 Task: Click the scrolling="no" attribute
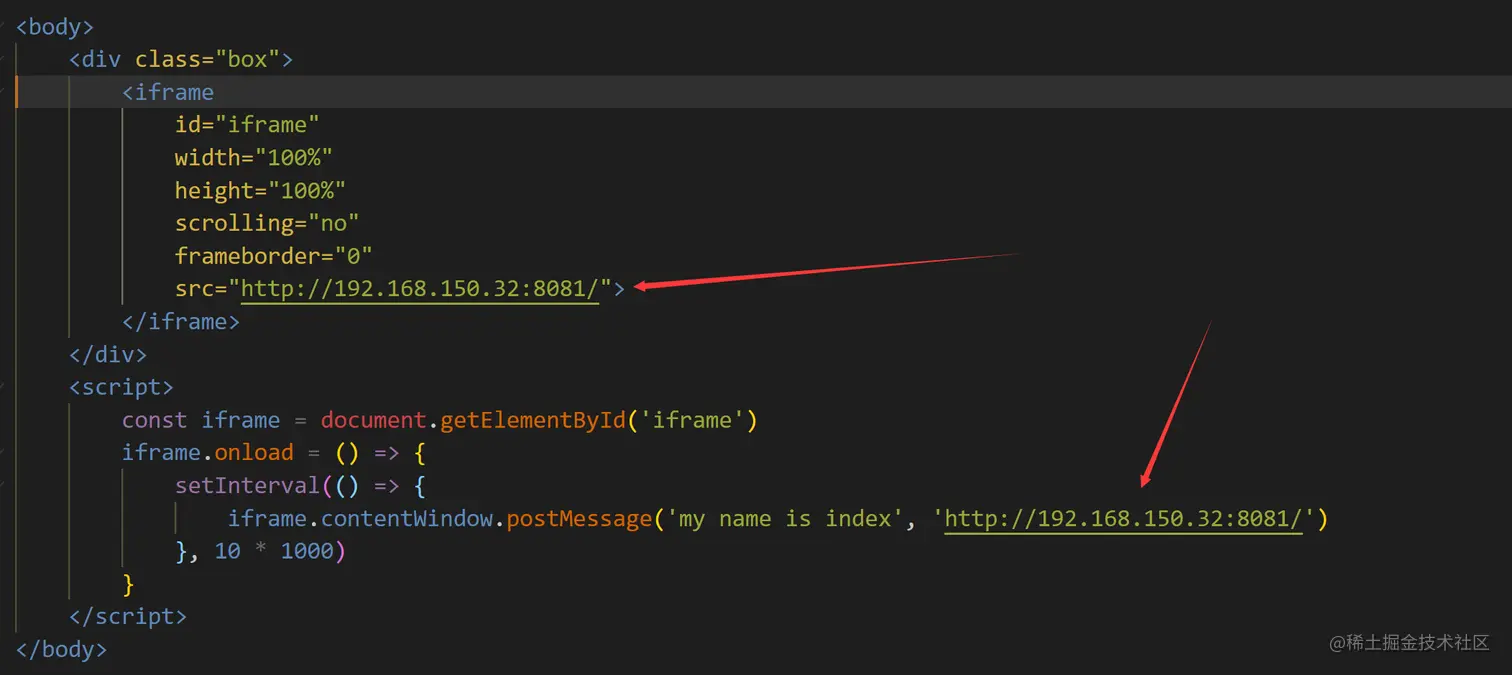[x=267, y=223]
